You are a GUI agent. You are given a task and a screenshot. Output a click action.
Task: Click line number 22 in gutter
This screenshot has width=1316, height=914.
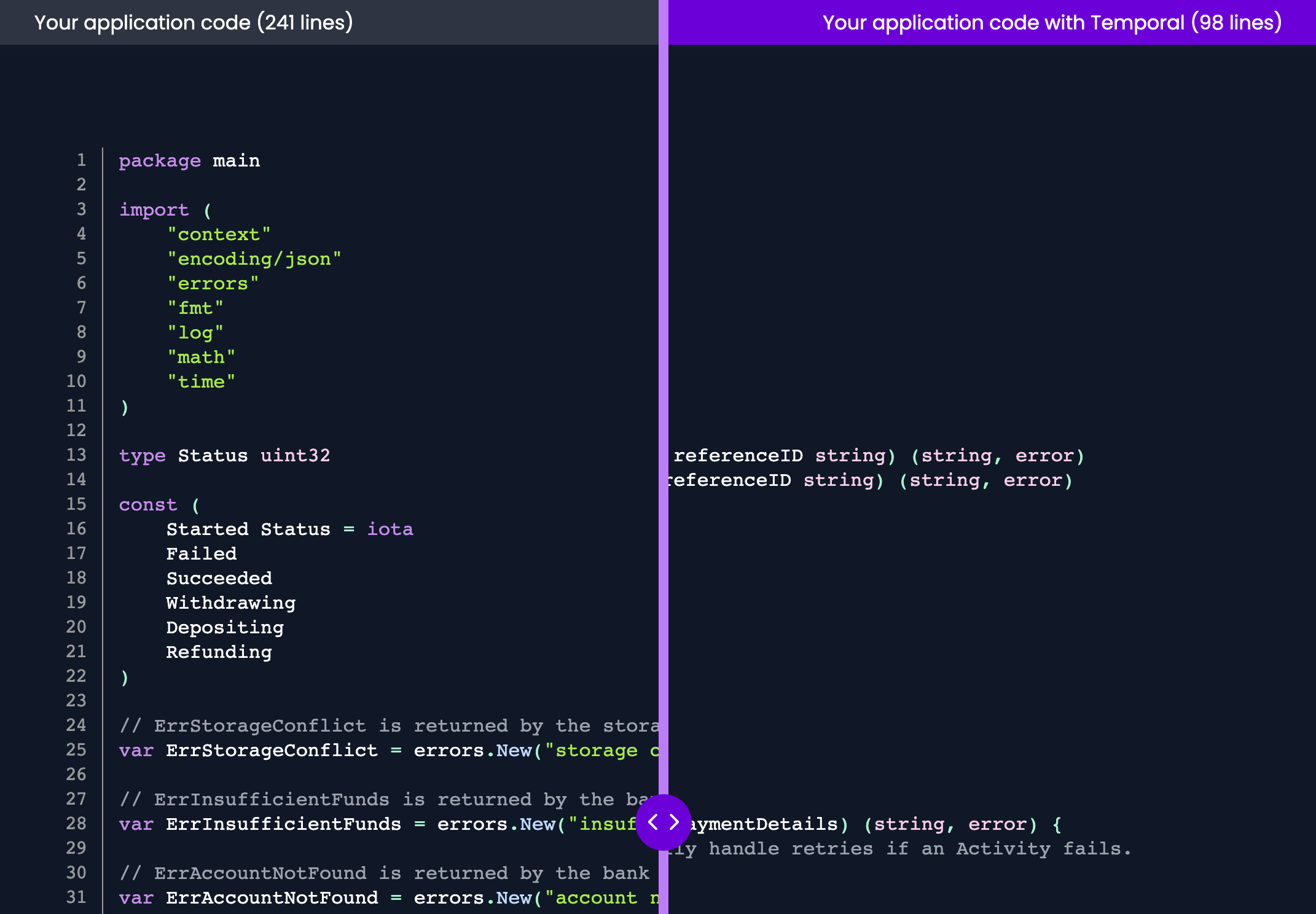[76, 676]
